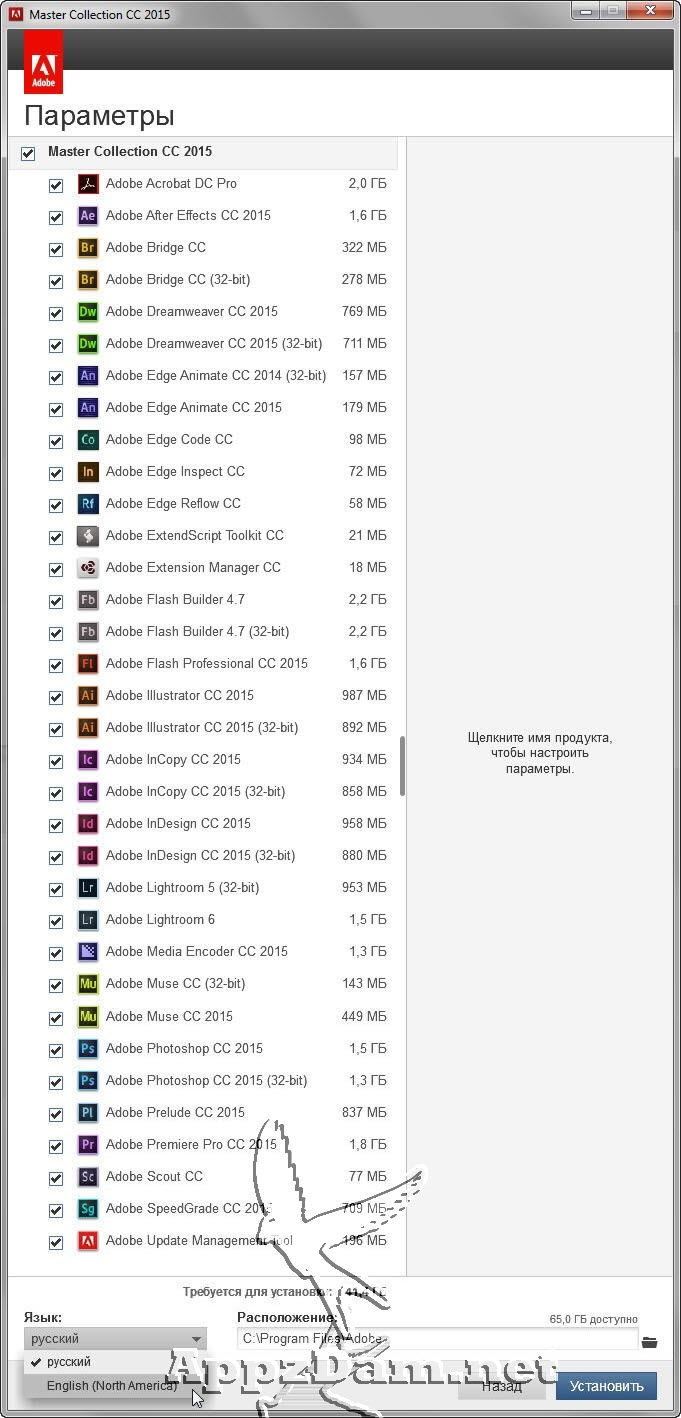681x1418 pixels.
Task: Click the After Effects CC 2015 icon
Action: pyautogui.click(x=88, y=216)
